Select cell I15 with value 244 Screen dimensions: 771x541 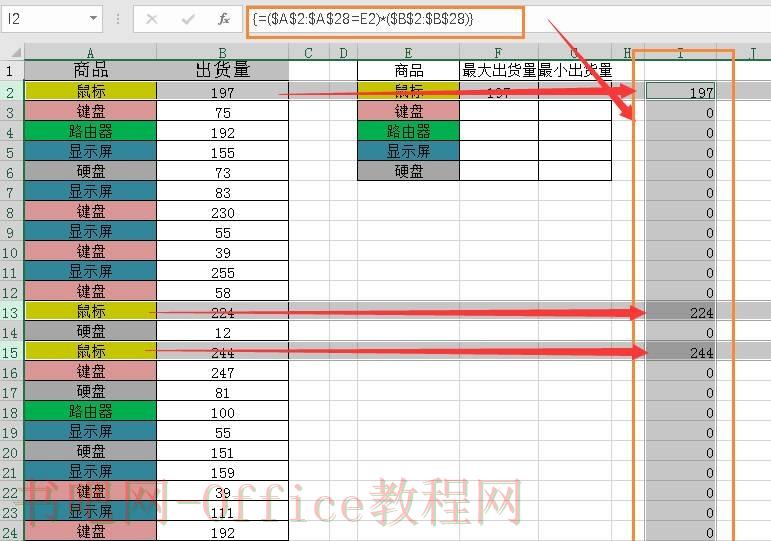[680, 353]
